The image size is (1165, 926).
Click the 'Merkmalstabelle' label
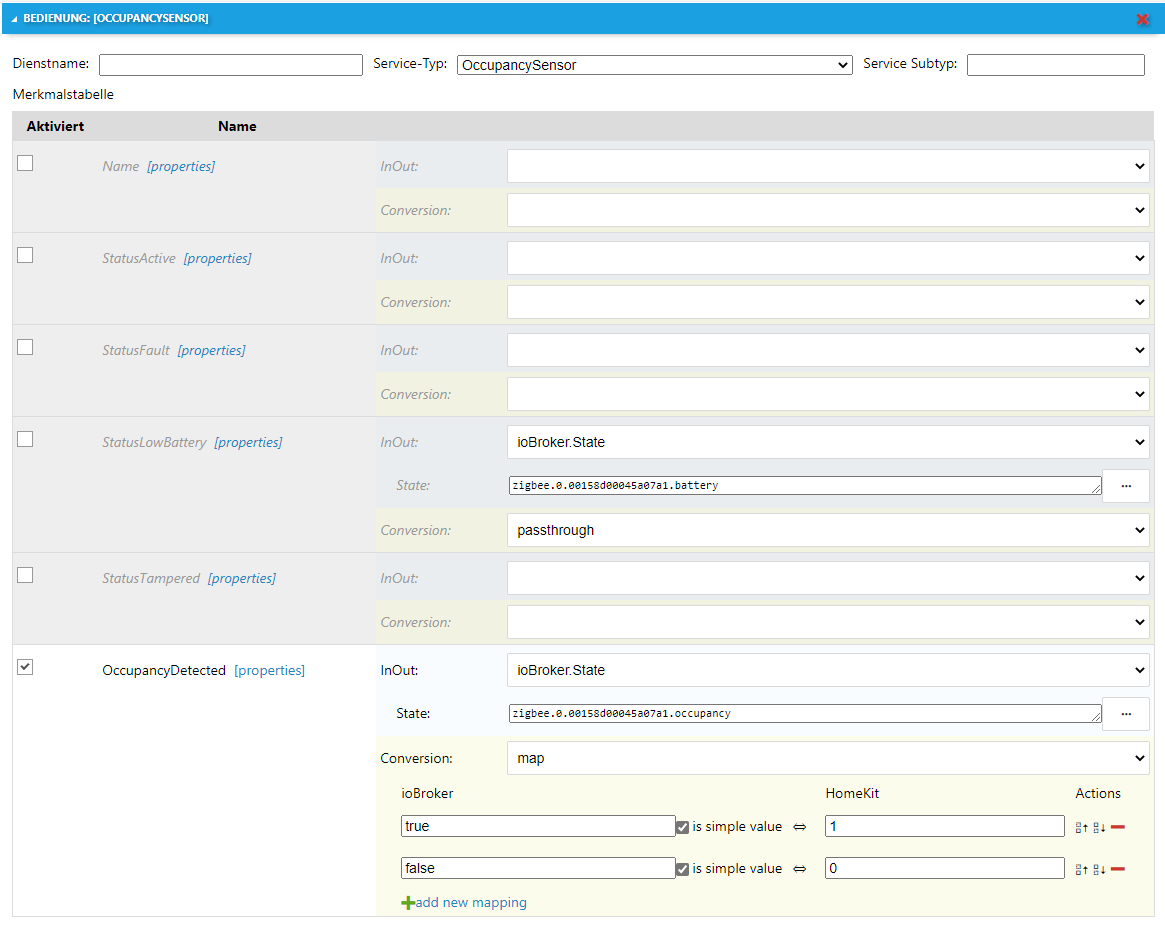point(63,95)
